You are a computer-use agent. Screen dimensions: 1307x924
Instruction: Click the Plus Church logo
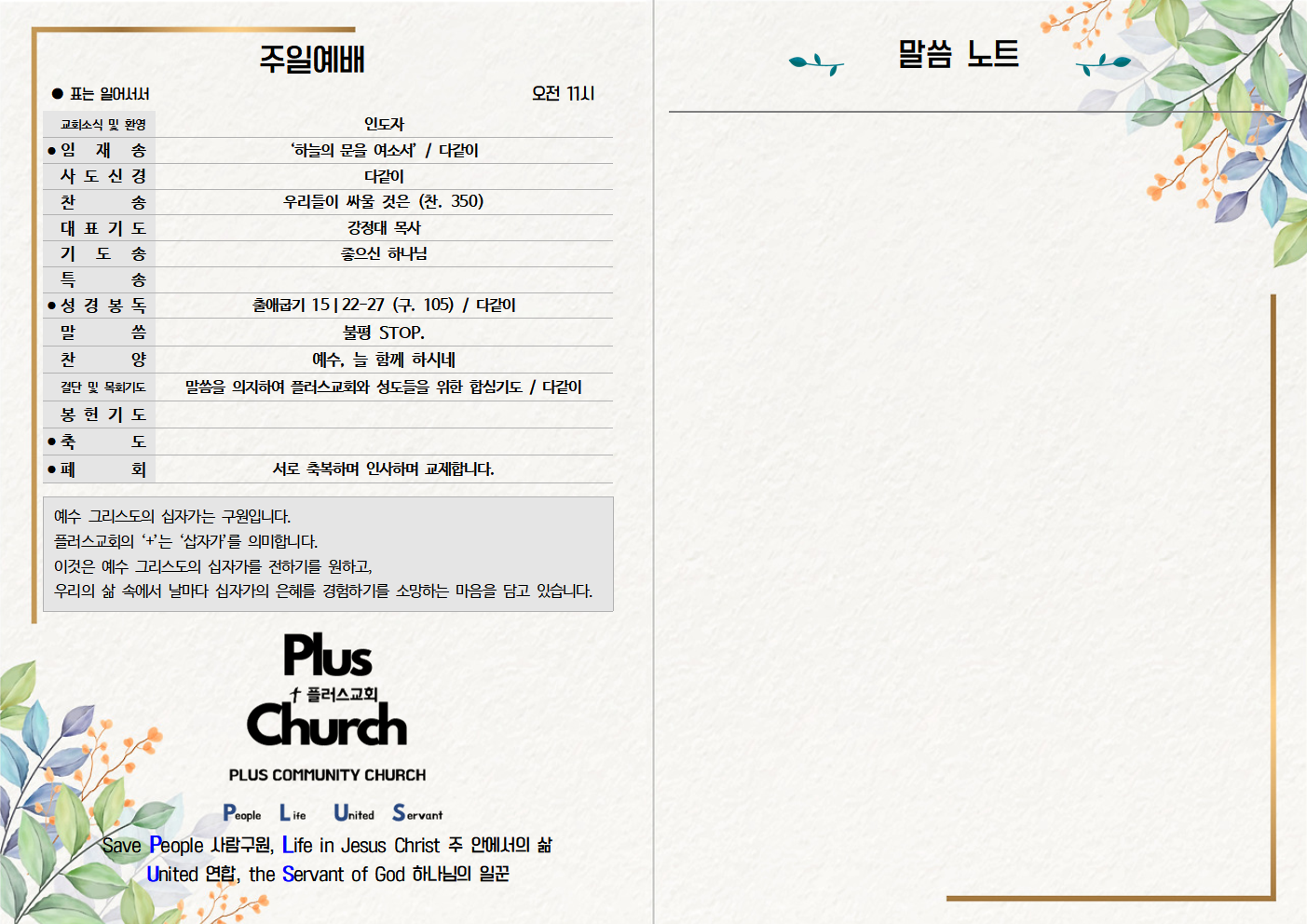pyautogui.click(x=327, y=691)
